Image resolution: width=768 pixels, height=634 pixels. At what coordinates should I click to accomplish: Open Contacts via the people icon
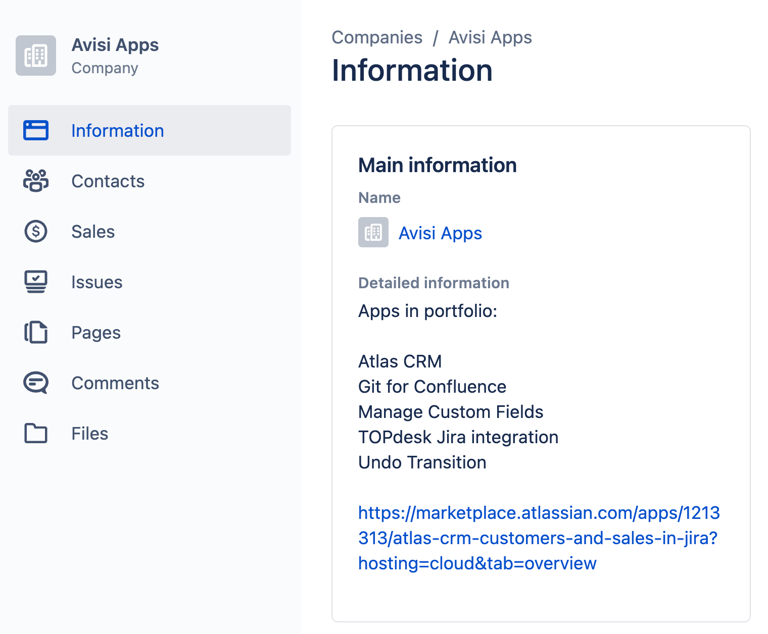point(36,181)
